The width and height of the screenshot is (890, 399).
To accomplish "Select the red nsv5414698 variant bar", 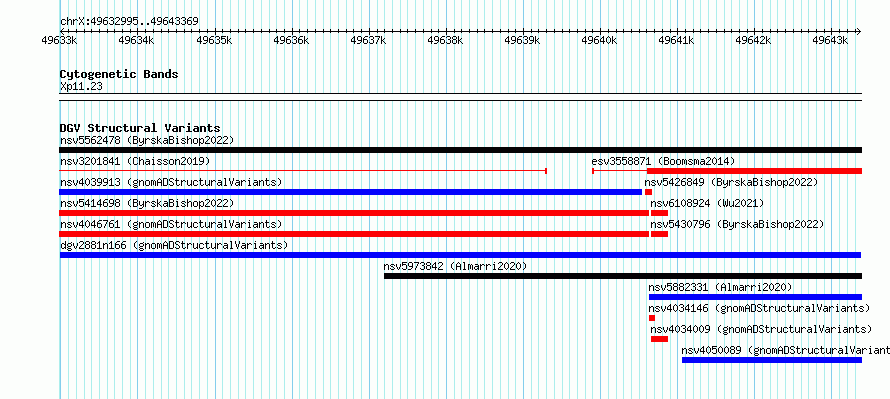I will click(354, 213).
